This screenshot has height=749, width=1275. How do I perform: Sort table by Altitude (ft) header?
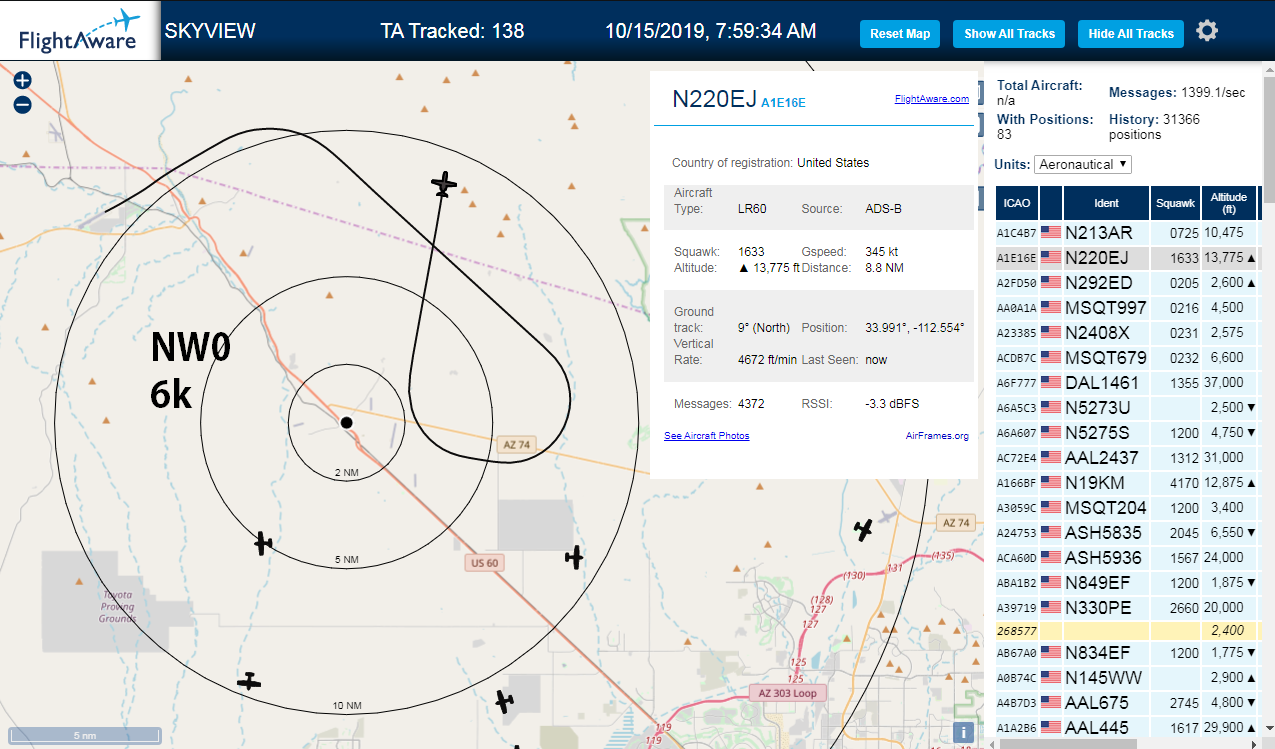(x=1229, y=203)
